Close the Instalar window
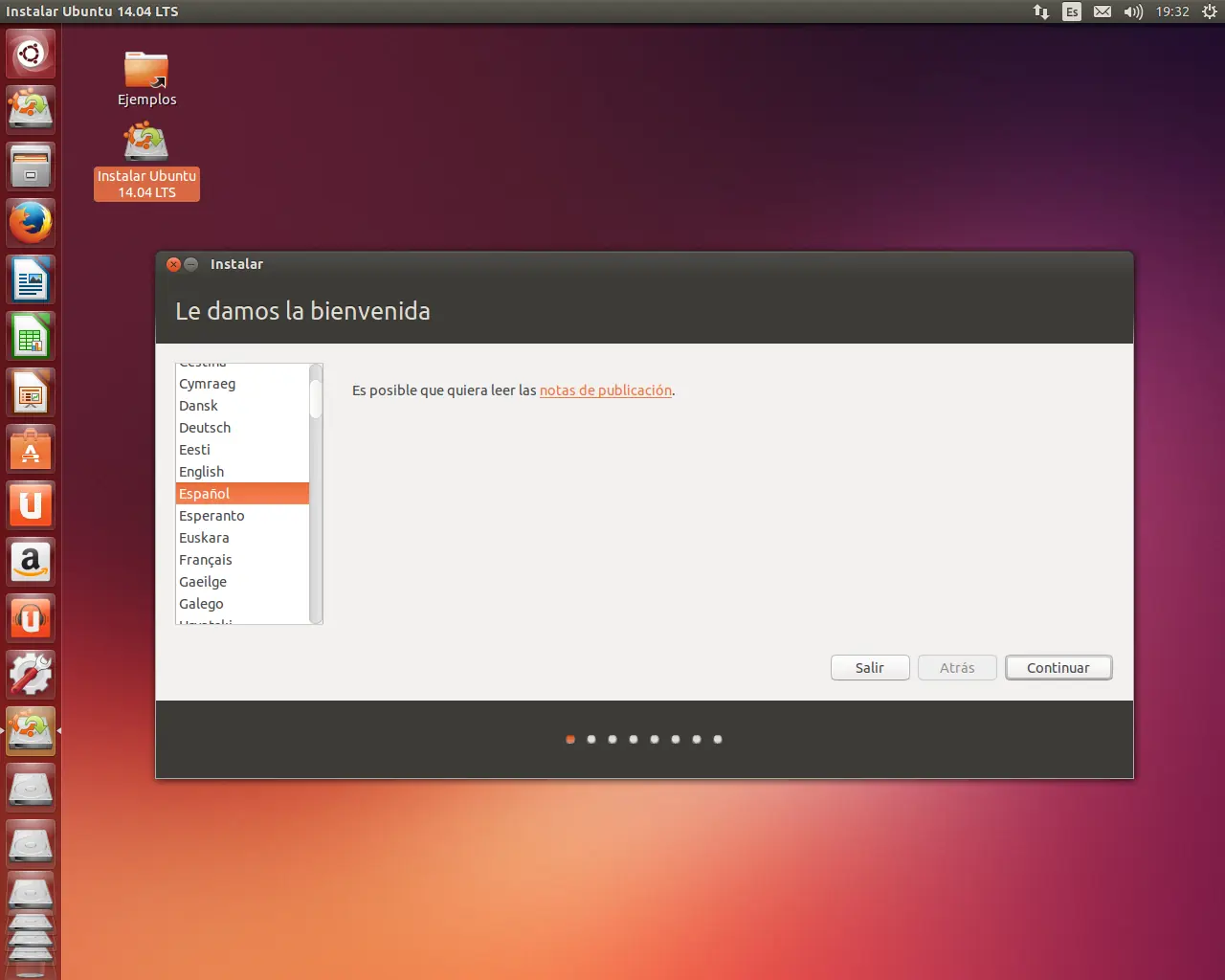The image size is (1225, 980). point(173,264)
